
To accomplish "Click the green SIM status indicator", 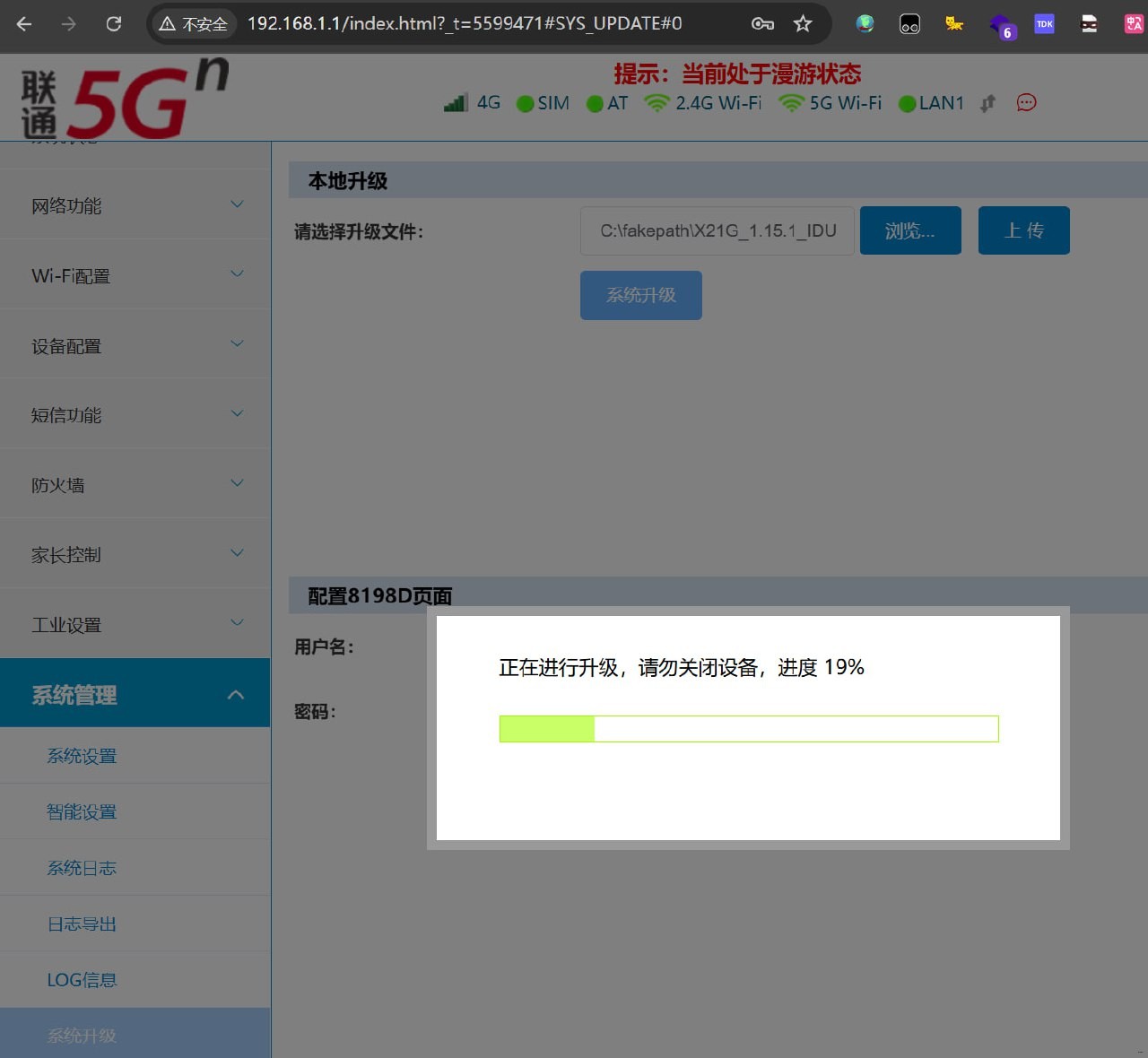I will coord(526,104).
